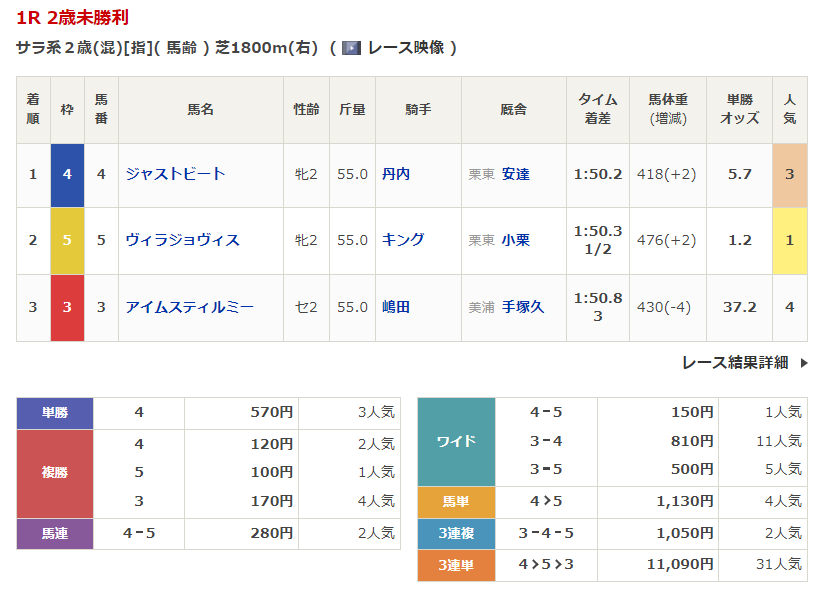
Task: Open the race video film icon
Action: 351,48
